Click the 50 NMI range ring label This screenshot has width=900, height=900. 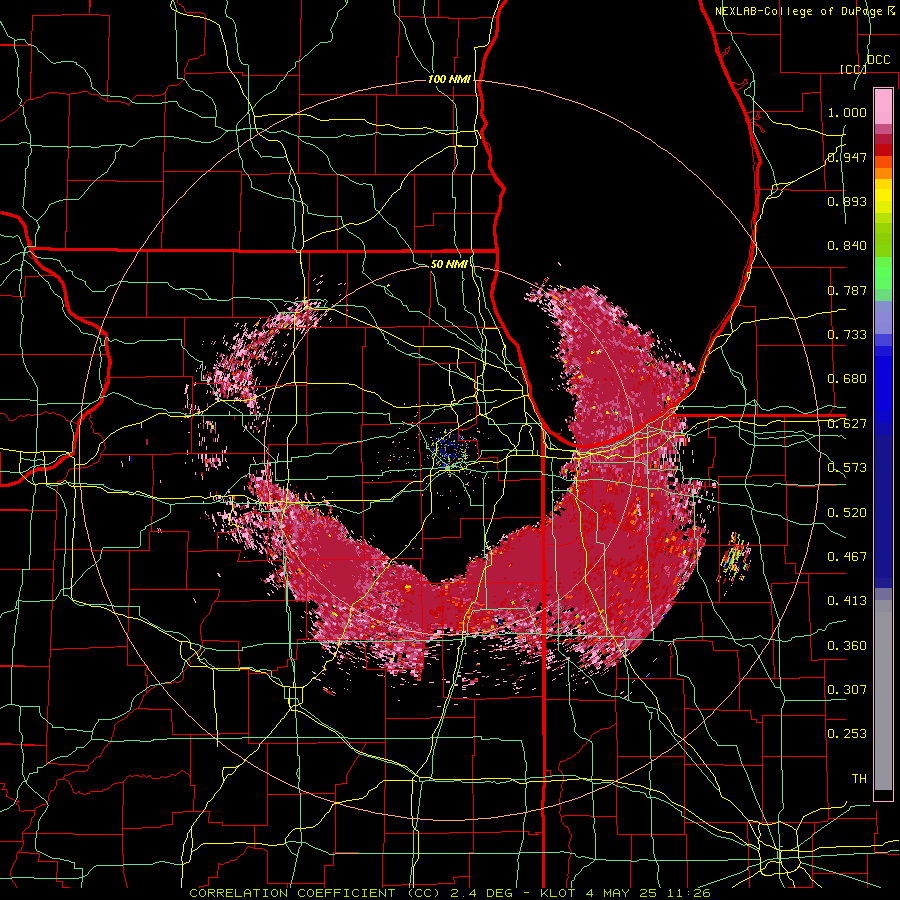[449, 264]
